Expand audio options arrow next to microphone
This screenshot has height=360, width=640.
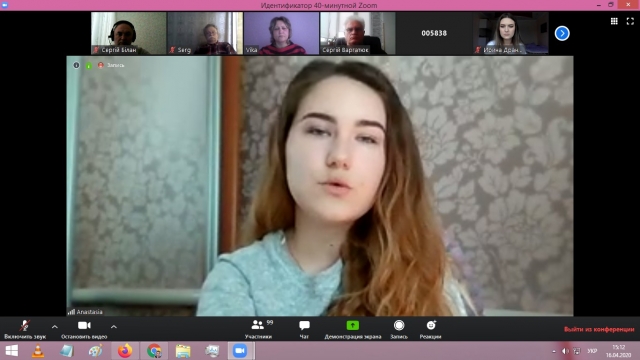pos(55,327)
